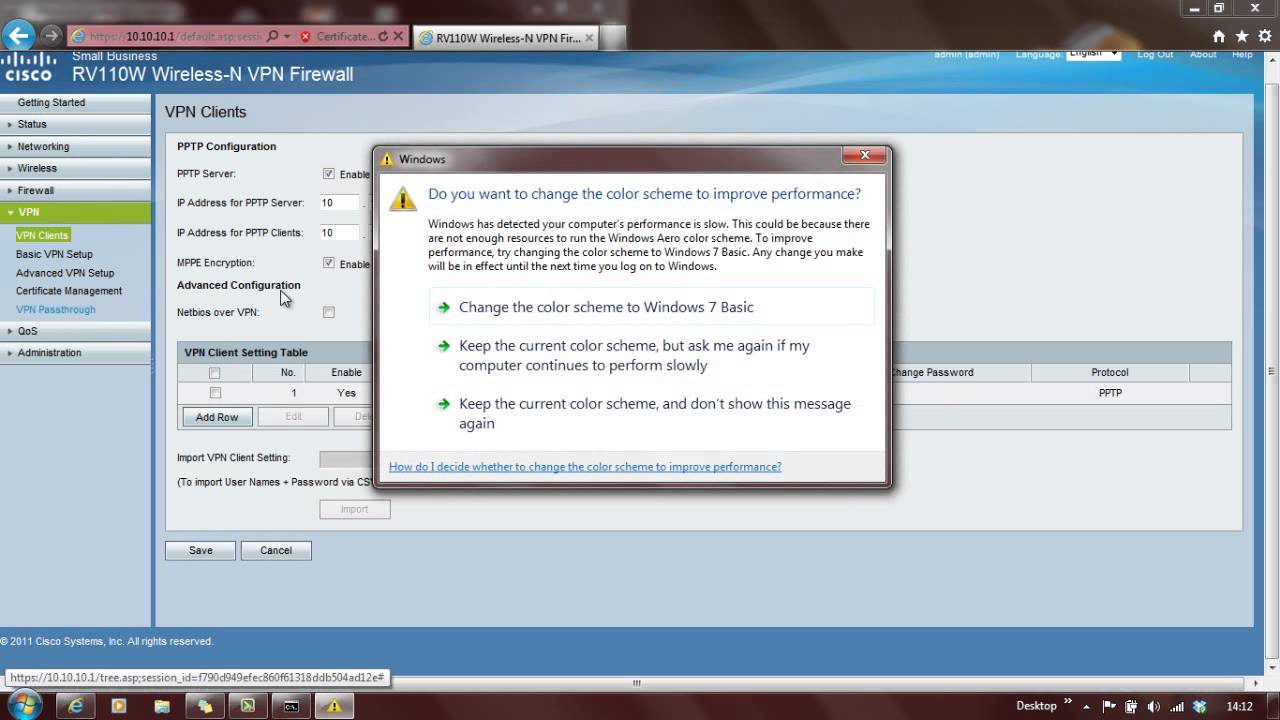The width and height of the screenshot is (1280, 720).
Task: Open Getting Started in sidebar
Action: (x=51, y=103)
